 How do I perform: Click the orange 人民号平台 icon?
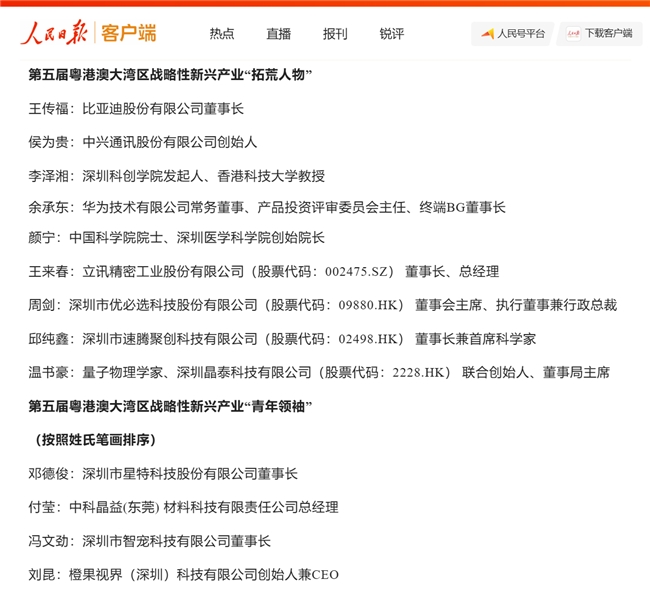[x=488, y=34]
